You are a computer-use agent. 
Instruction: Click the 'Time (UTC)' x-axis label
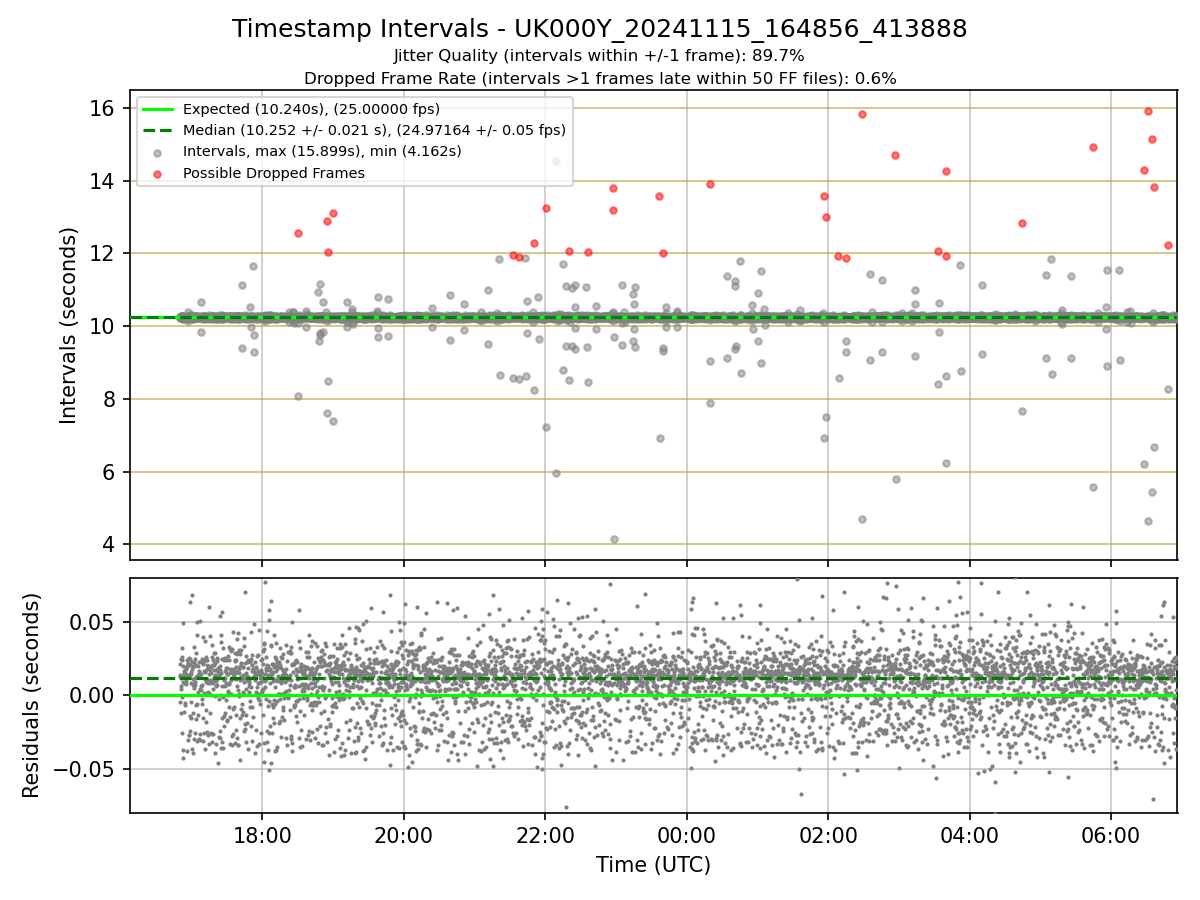click(653, 865)
